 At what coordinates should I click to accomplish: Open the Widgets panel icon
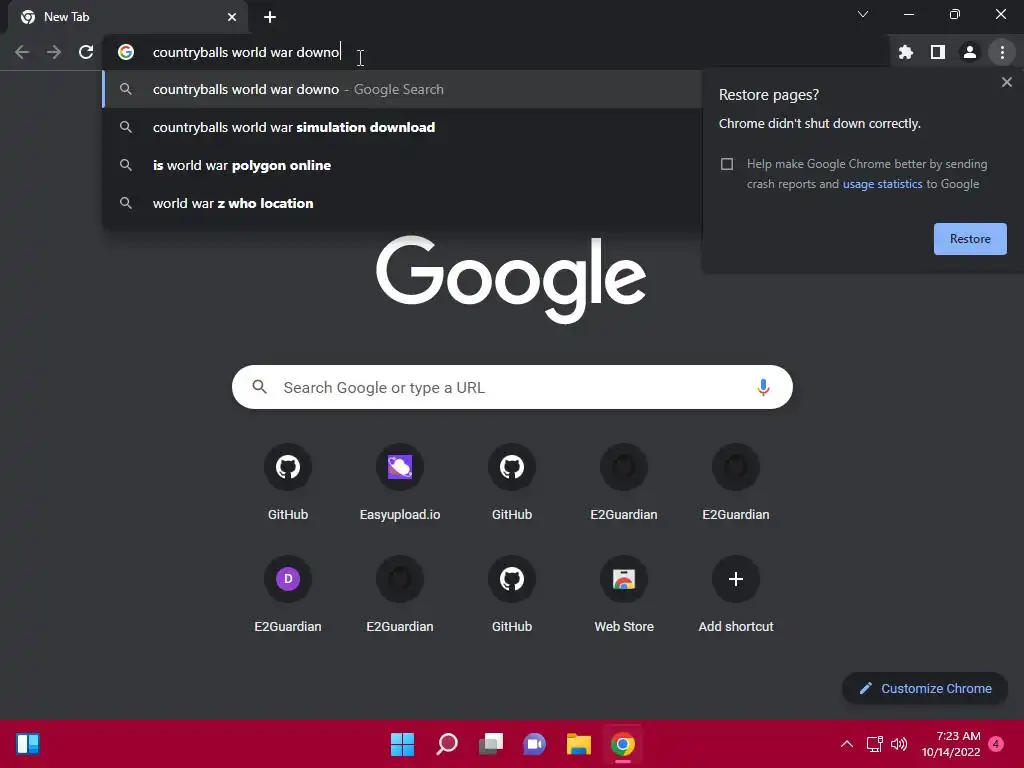pos(28,744)
